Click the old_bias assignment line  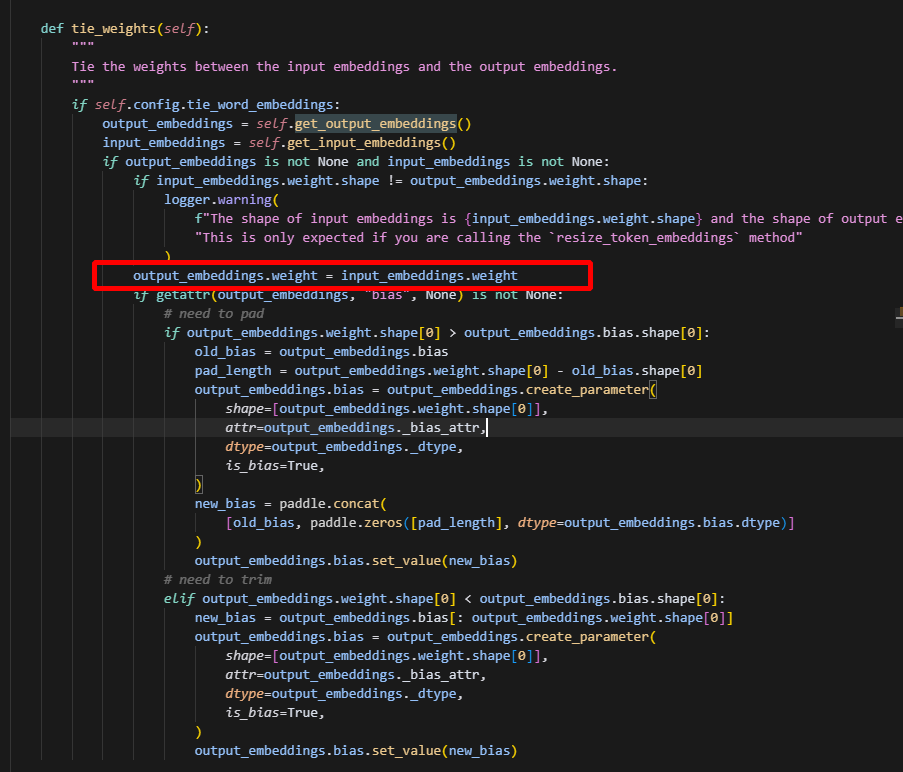coord(321,351)
